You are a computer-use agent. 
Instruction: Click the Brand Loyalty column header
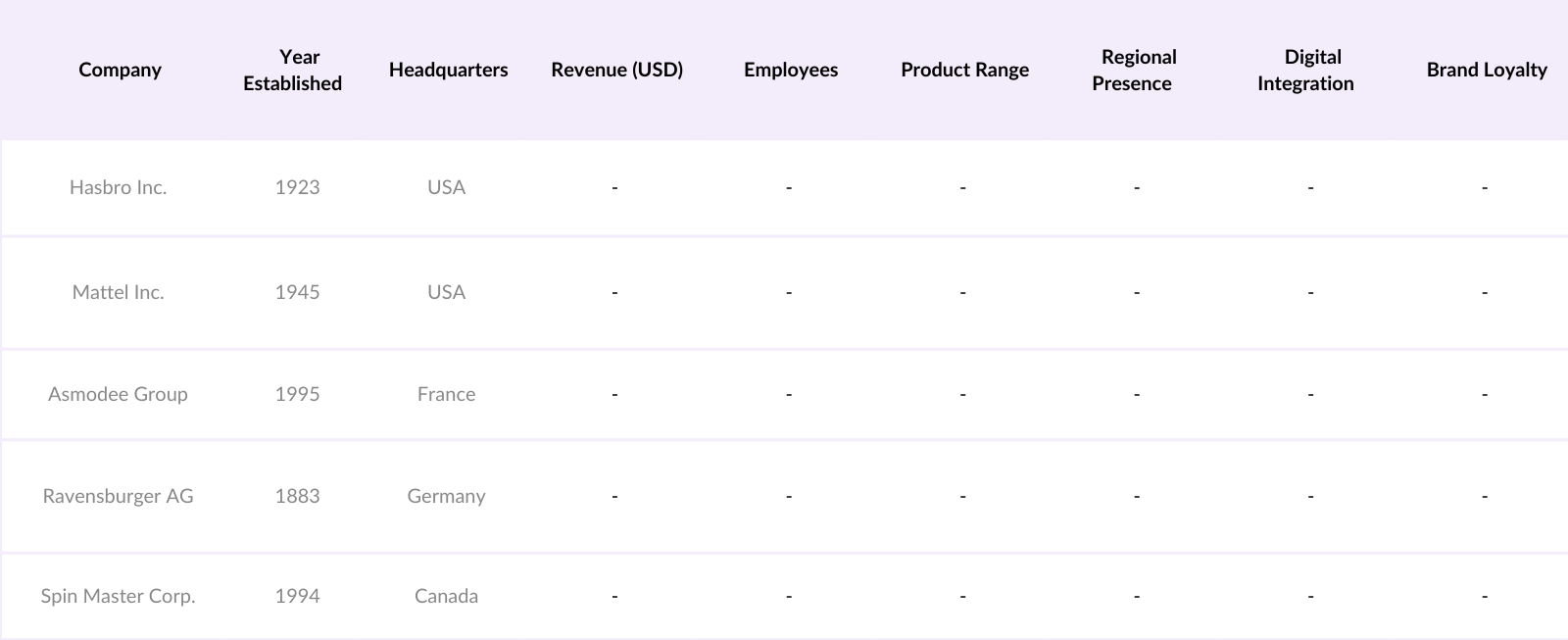(x=1486, y=70)
